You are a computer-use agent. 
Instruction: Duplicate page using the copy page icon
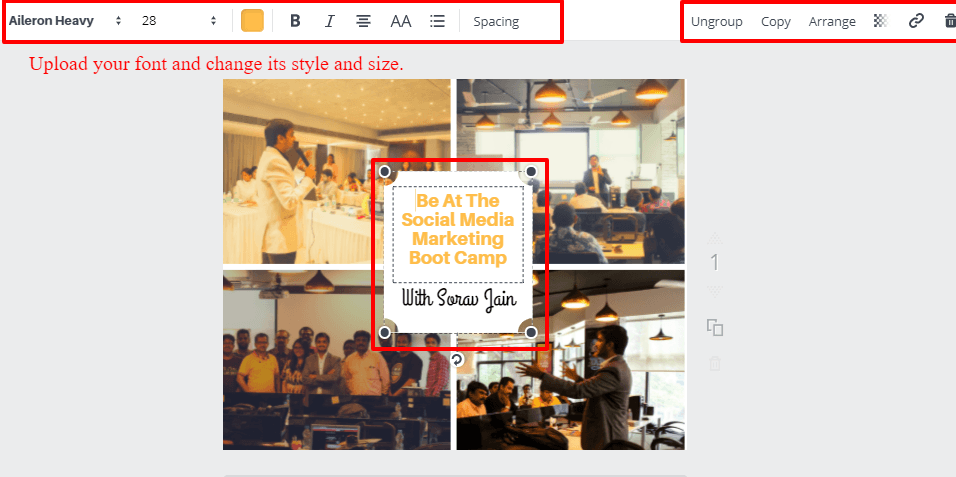pos(715,328)
